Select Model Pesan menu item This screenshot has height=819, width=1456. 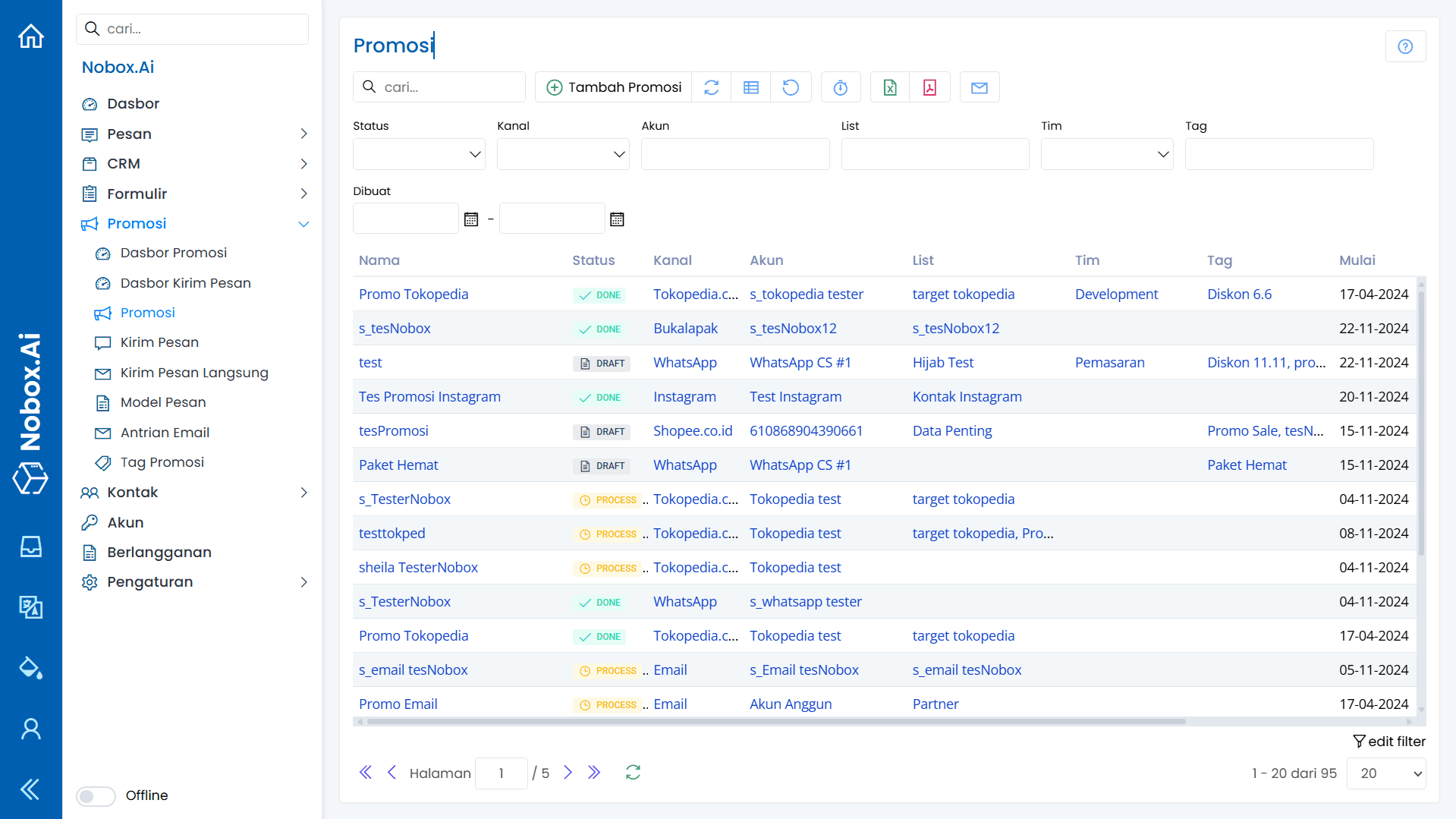point(162,402)
